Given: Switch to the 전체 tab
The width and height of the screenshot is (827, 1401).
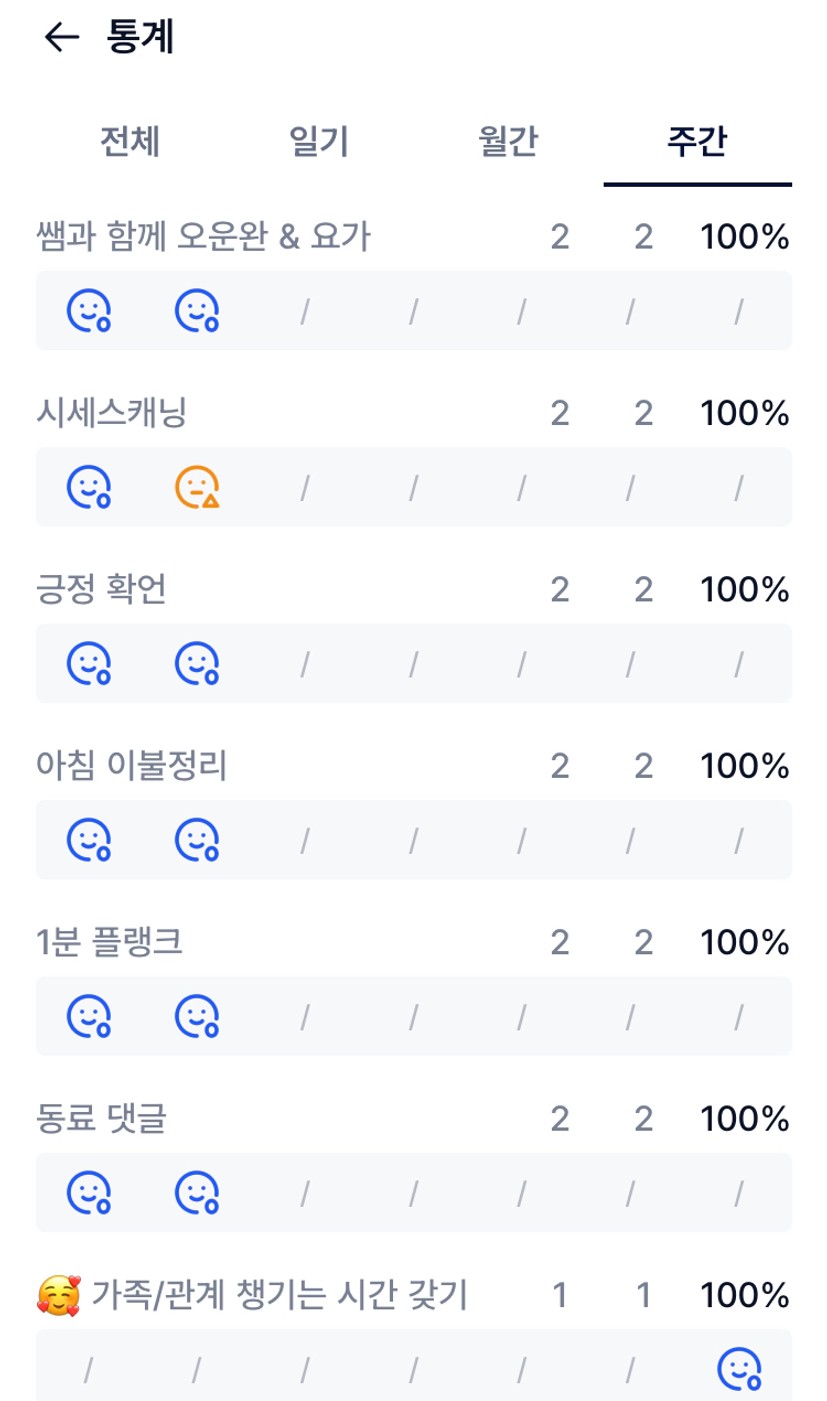Looking at the screenshot, I should click(x=130, y=142).
